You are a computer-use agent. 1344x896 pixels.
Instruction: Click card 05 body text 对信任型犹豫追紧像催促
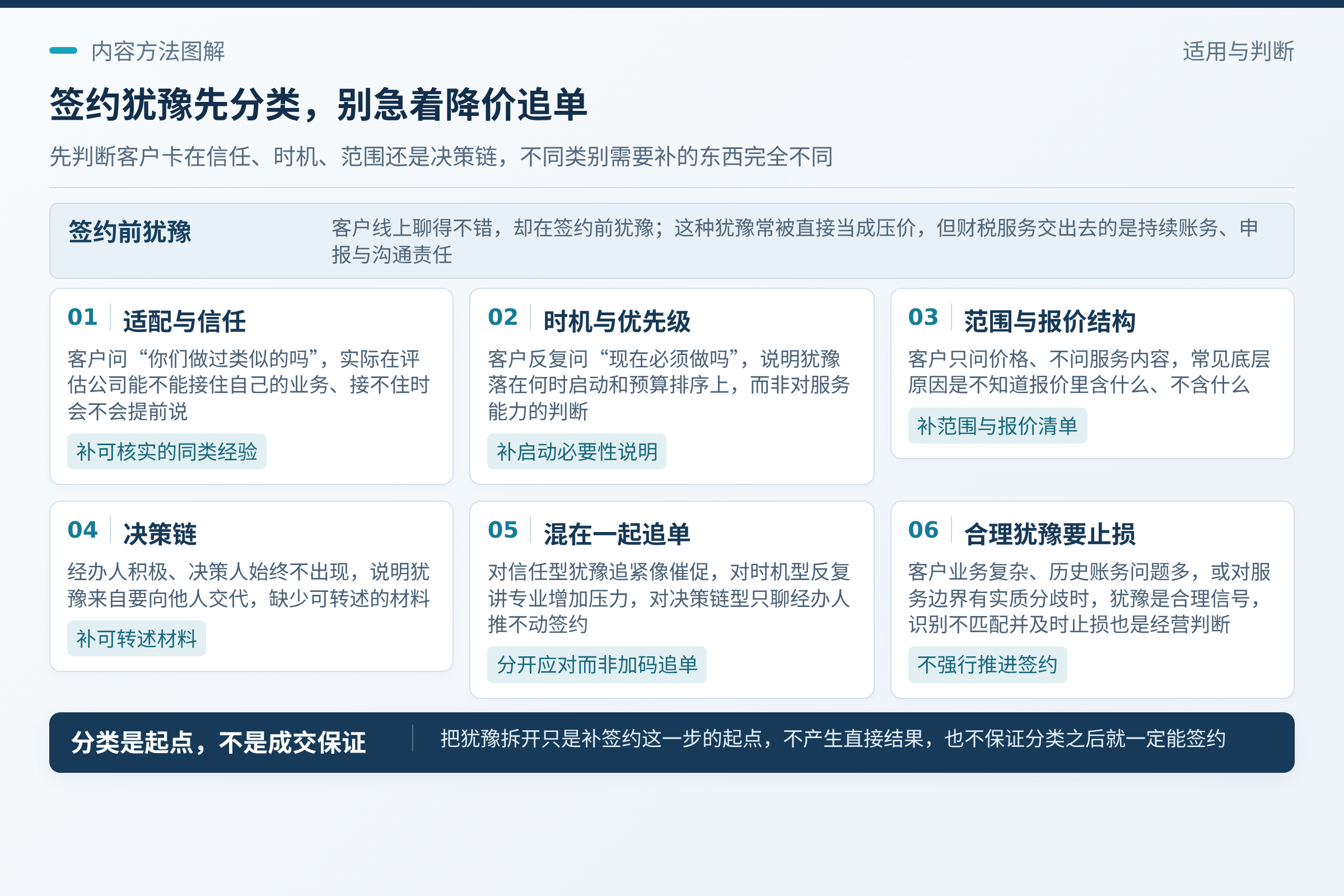click(x=669, y=598)
